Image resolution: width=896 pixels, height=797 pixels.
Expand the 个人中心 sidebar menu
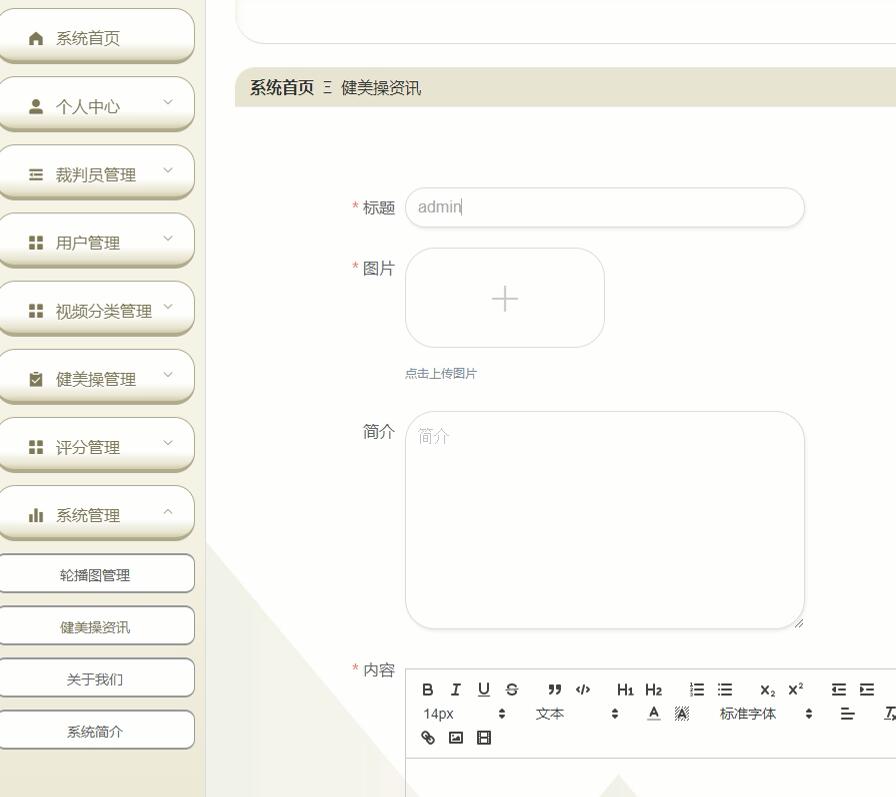[97, 105]
